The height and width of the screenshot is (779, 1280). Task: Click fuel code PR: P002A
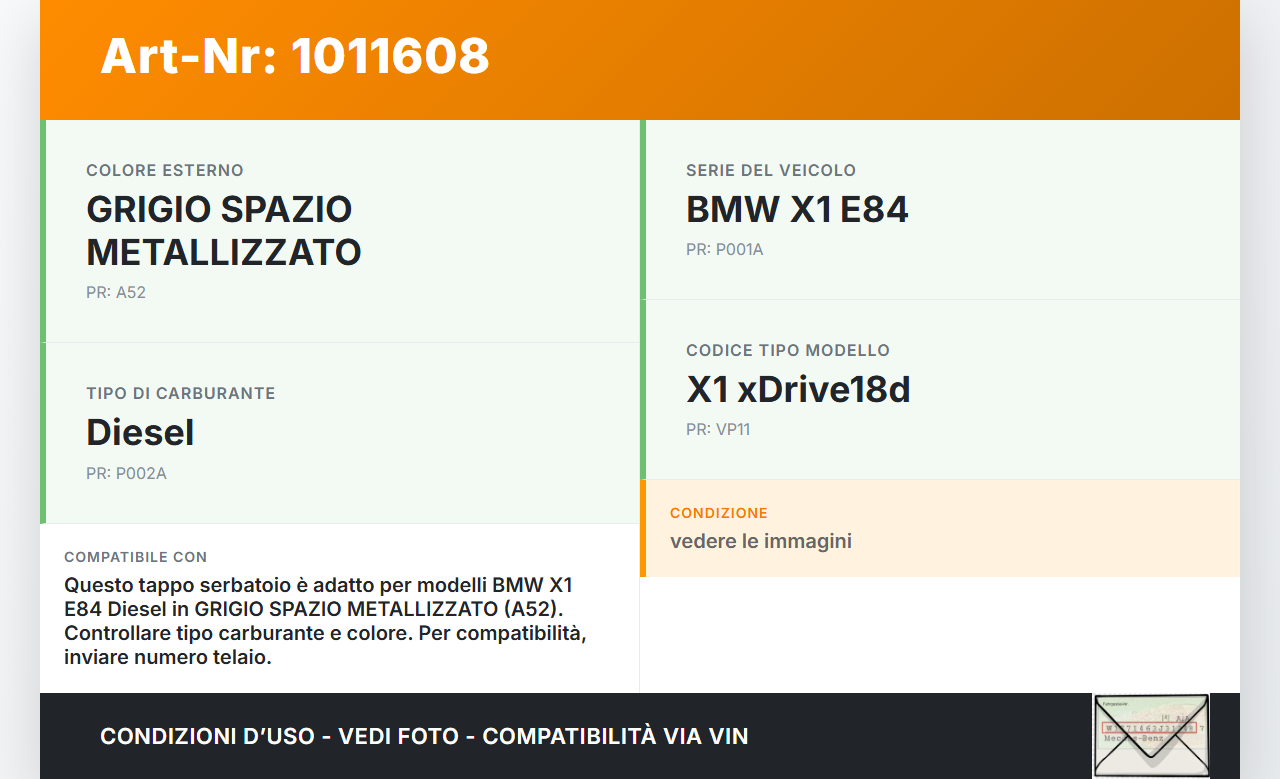126,474
